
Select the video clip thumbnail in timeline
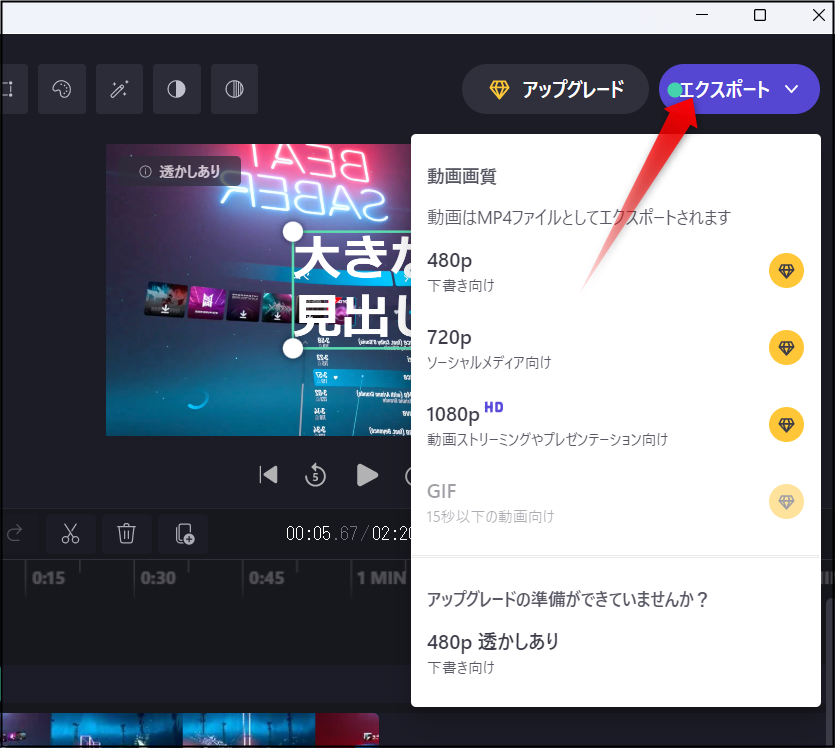(190, 729)
